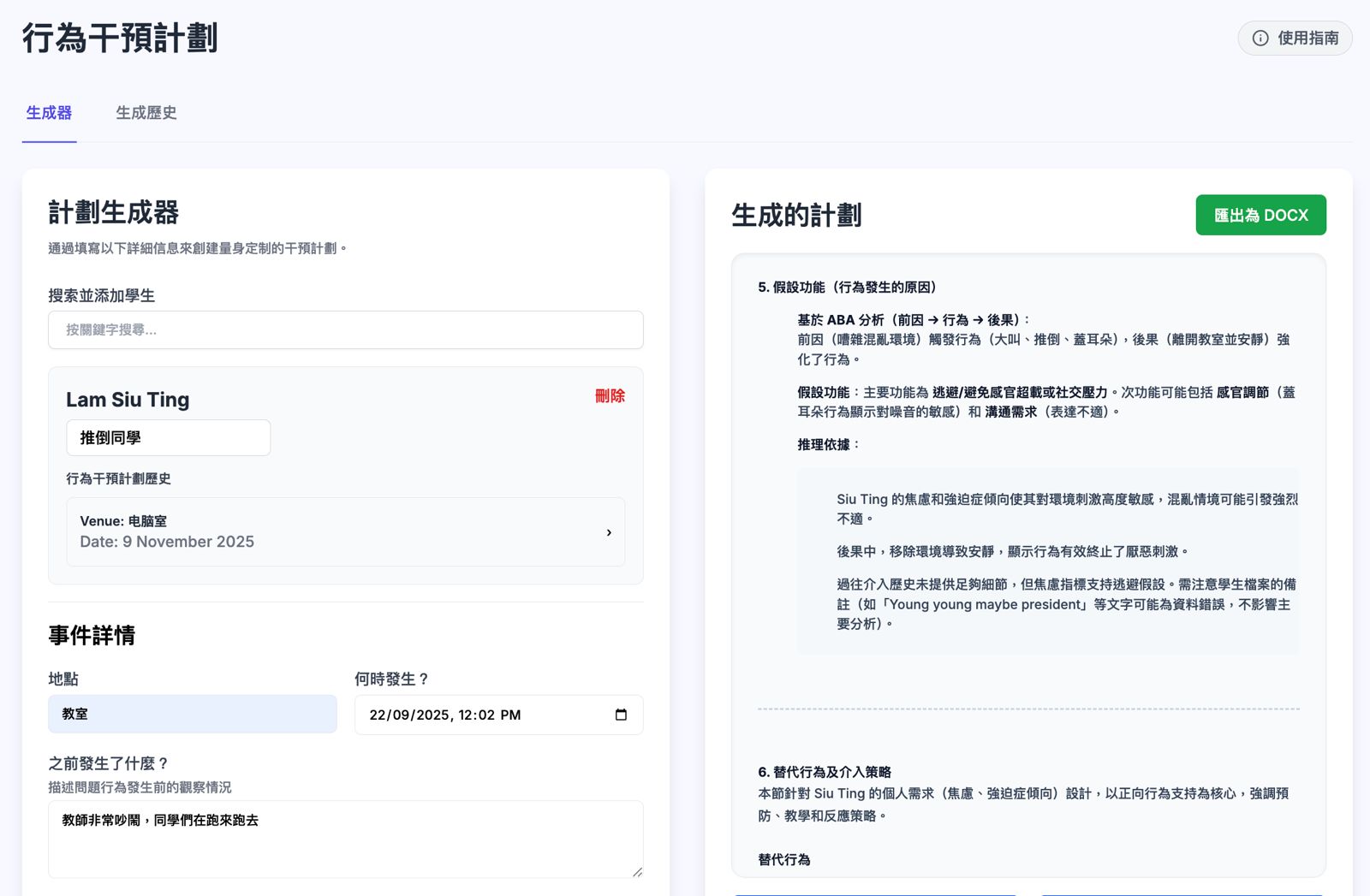Click the 何時發生？ field label
Image resolution: width=1370 pixels, height=896 pixels.
[x=391, y=679]
